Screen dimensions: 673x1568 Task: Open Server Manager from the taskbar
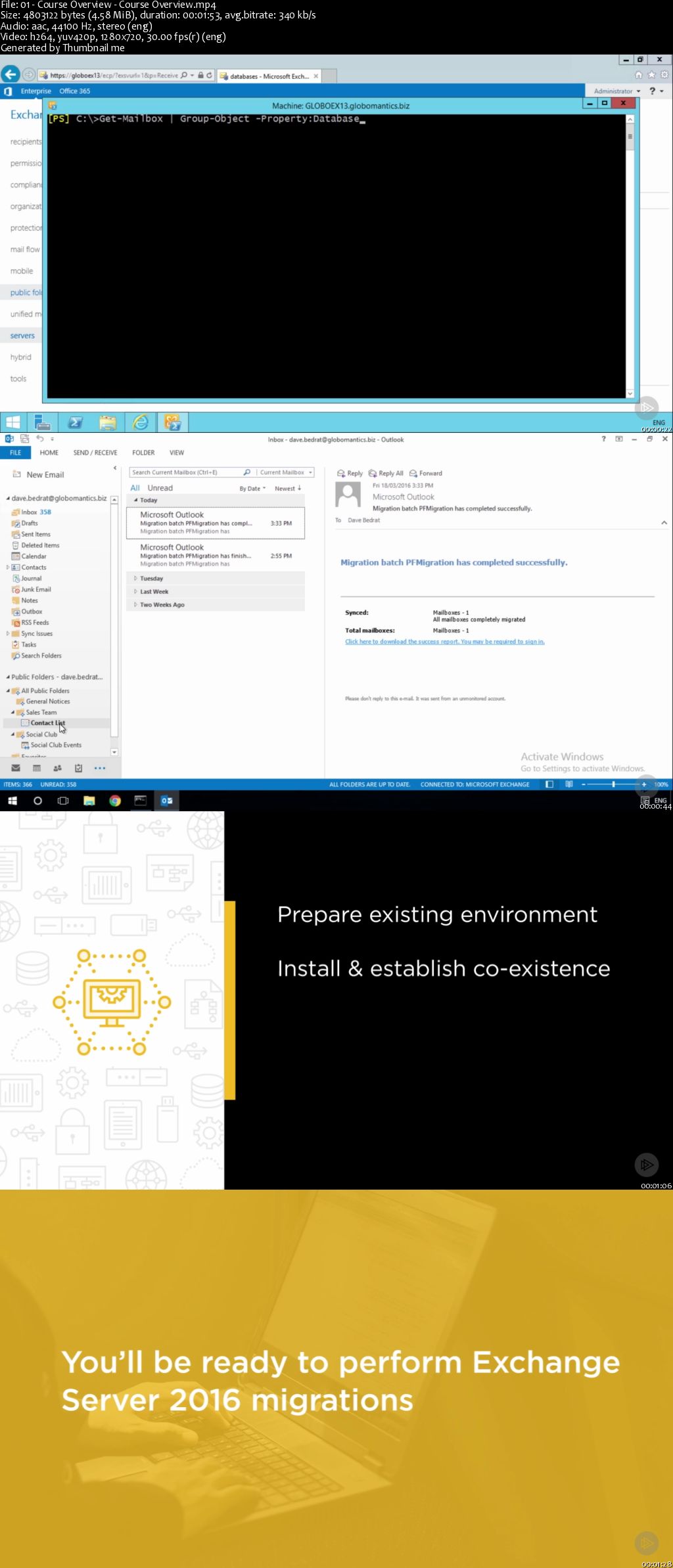coord(43,422)
